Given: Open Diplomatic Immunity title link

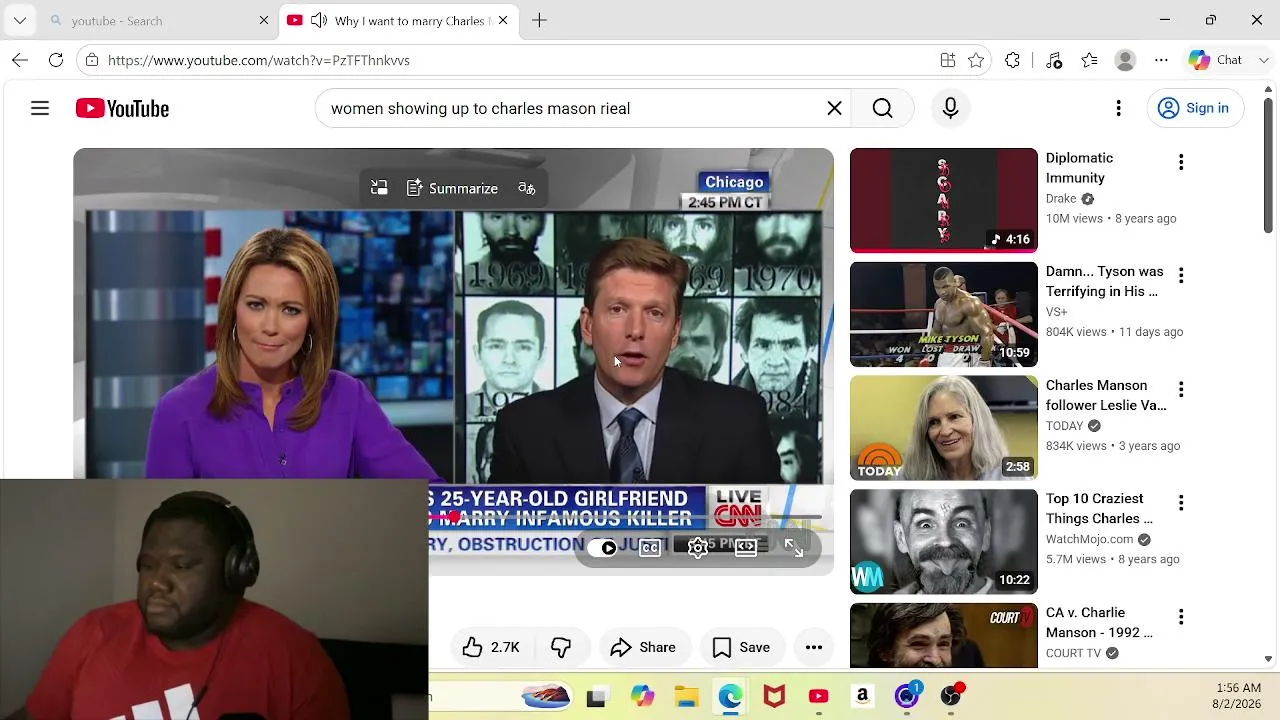Looking at the screenshot, I should point(1079,168).
